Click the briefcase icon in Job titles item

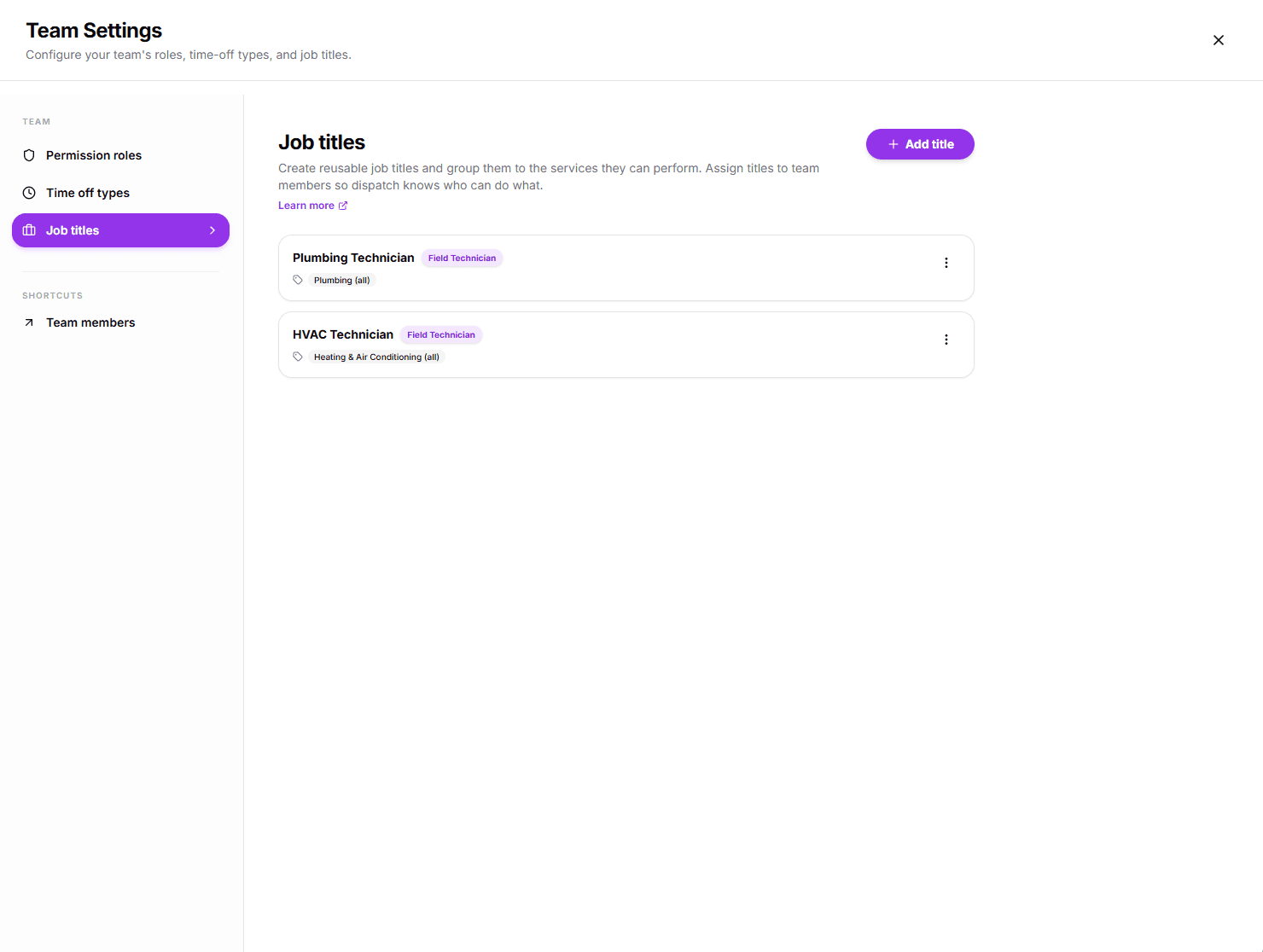coord(29,230)
